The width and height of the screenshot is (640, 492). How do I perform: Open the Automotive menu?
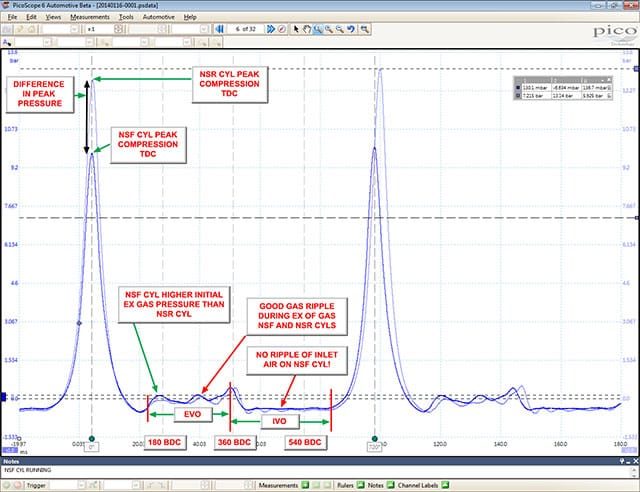tap(158, 17)
